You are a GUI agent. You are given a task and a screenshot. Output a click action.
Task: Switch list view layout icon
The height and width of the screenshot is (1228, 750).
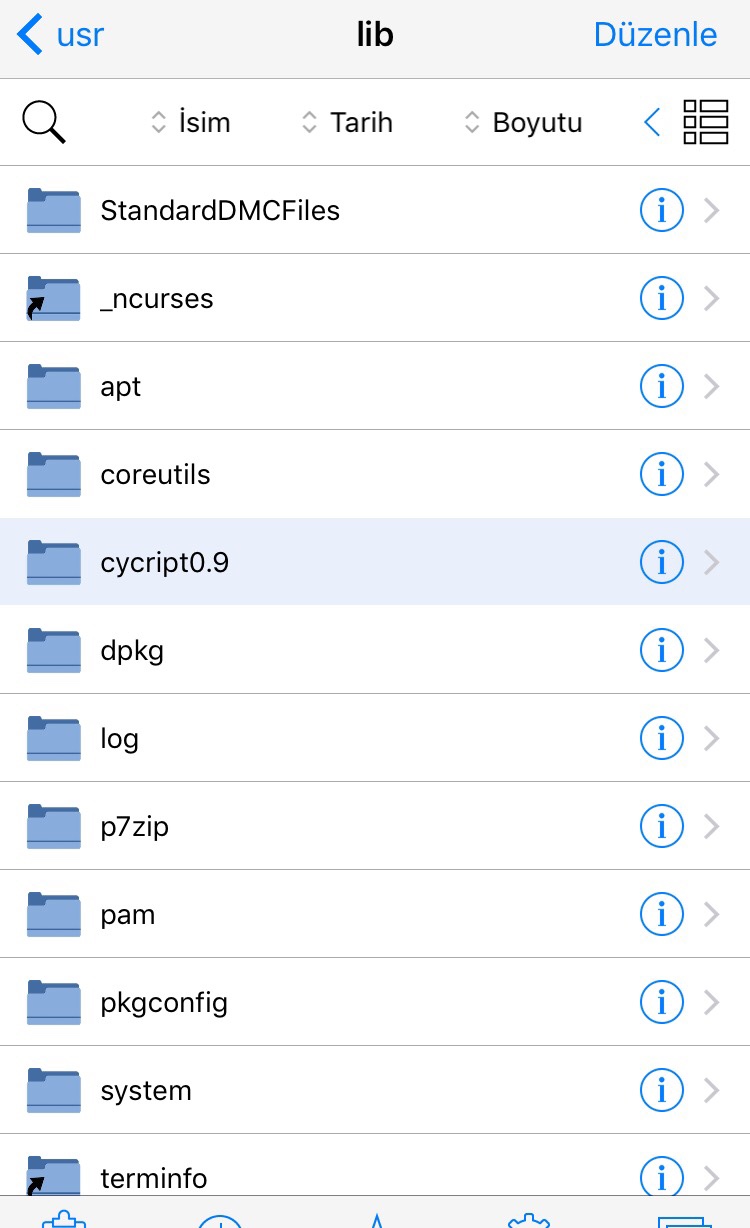tap(705, 123)
